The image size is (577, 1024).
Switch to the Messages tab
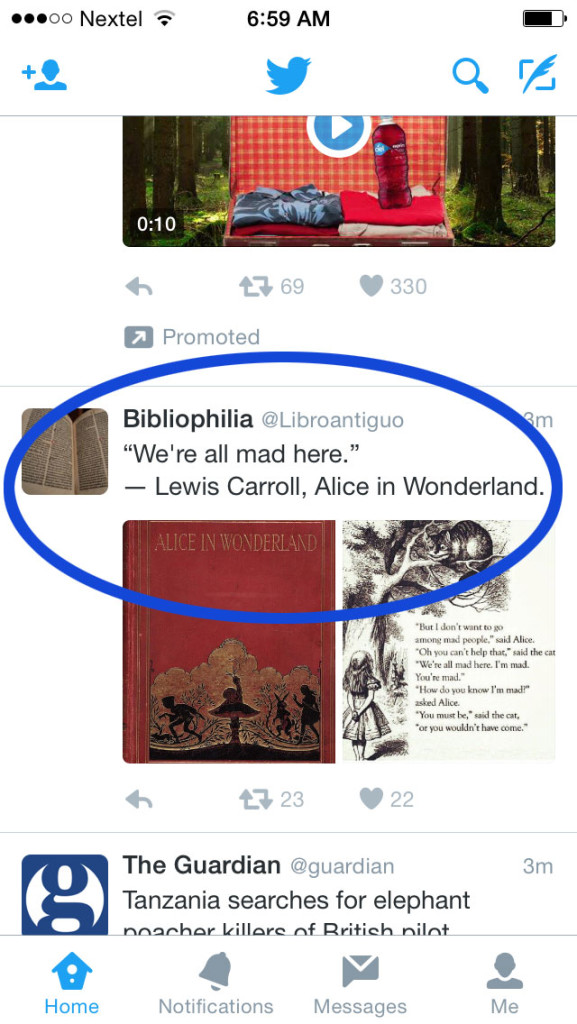tap(360, 983)
